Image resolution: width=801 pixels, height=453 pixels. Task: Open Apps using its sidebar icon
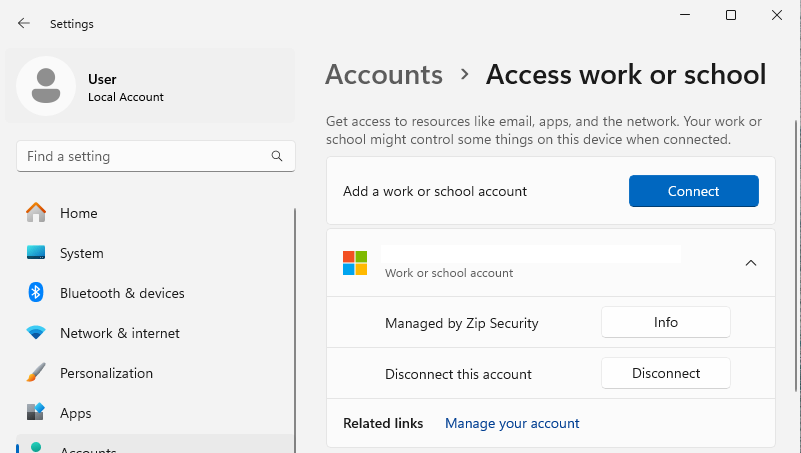36,413
